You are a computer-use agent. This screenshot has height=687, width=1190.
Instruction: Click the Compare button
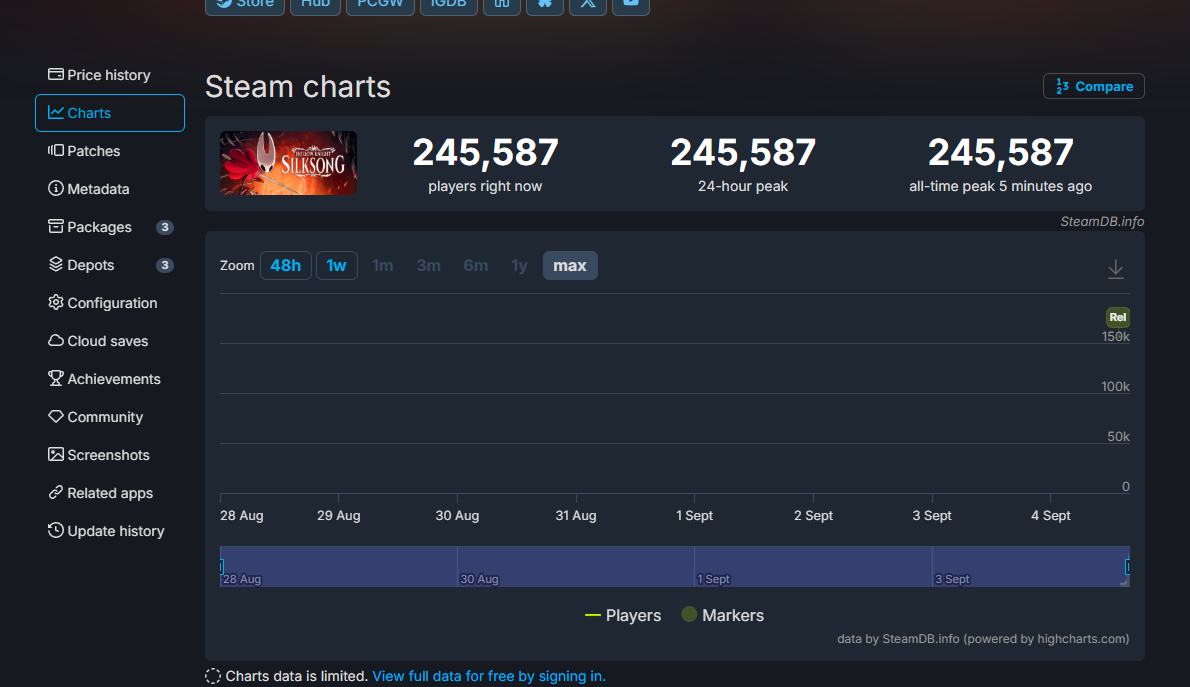coord(1094,87)
